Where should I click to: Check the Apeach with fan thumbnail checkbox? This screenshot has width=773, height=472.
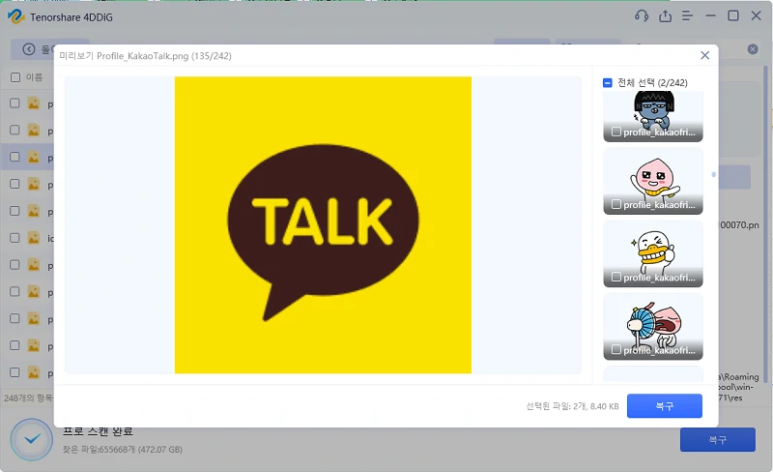616,349
